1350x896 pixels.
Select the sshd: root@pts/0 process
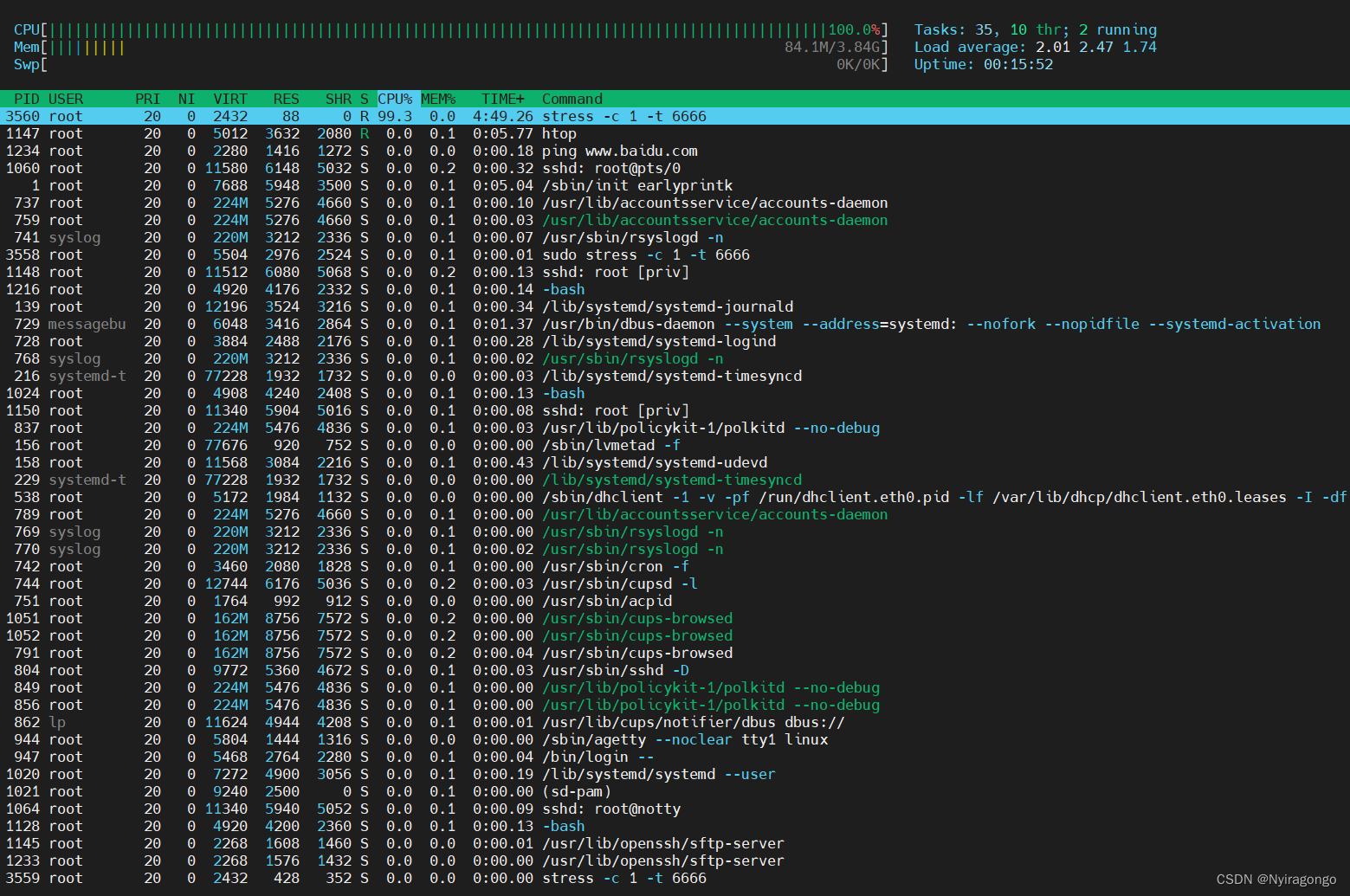click(675, 168)
